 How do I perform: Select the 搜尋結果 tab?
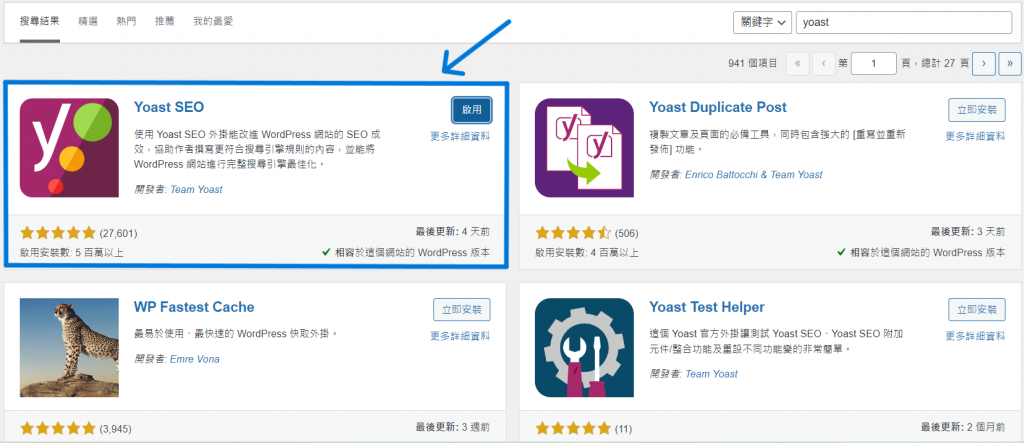coord(40,22)
